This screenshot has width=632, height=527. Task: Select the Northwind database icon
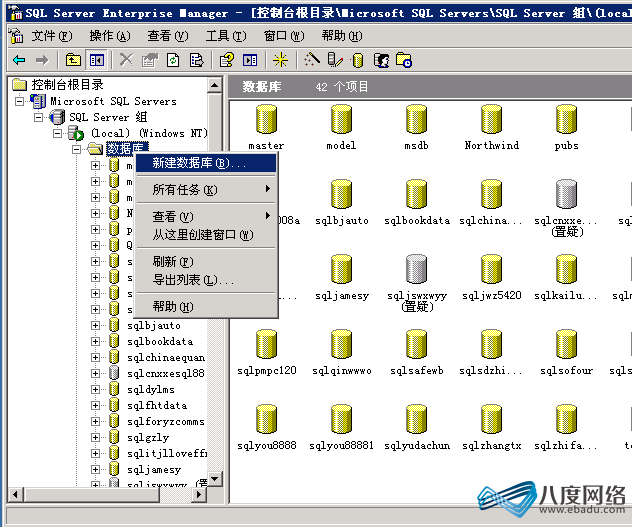[491, 119]
